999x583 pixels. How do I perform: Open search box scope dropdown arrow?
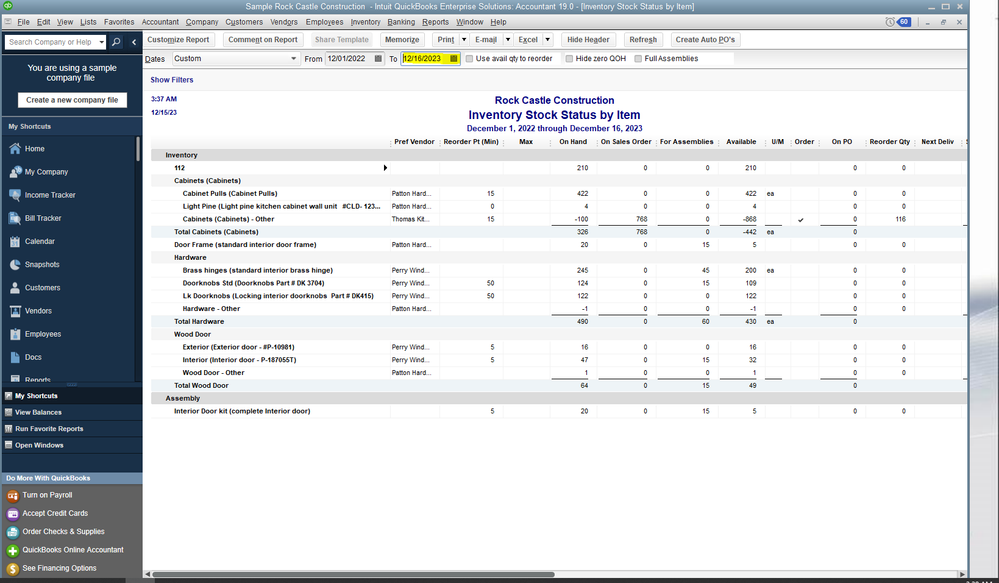tap(101, 42)
